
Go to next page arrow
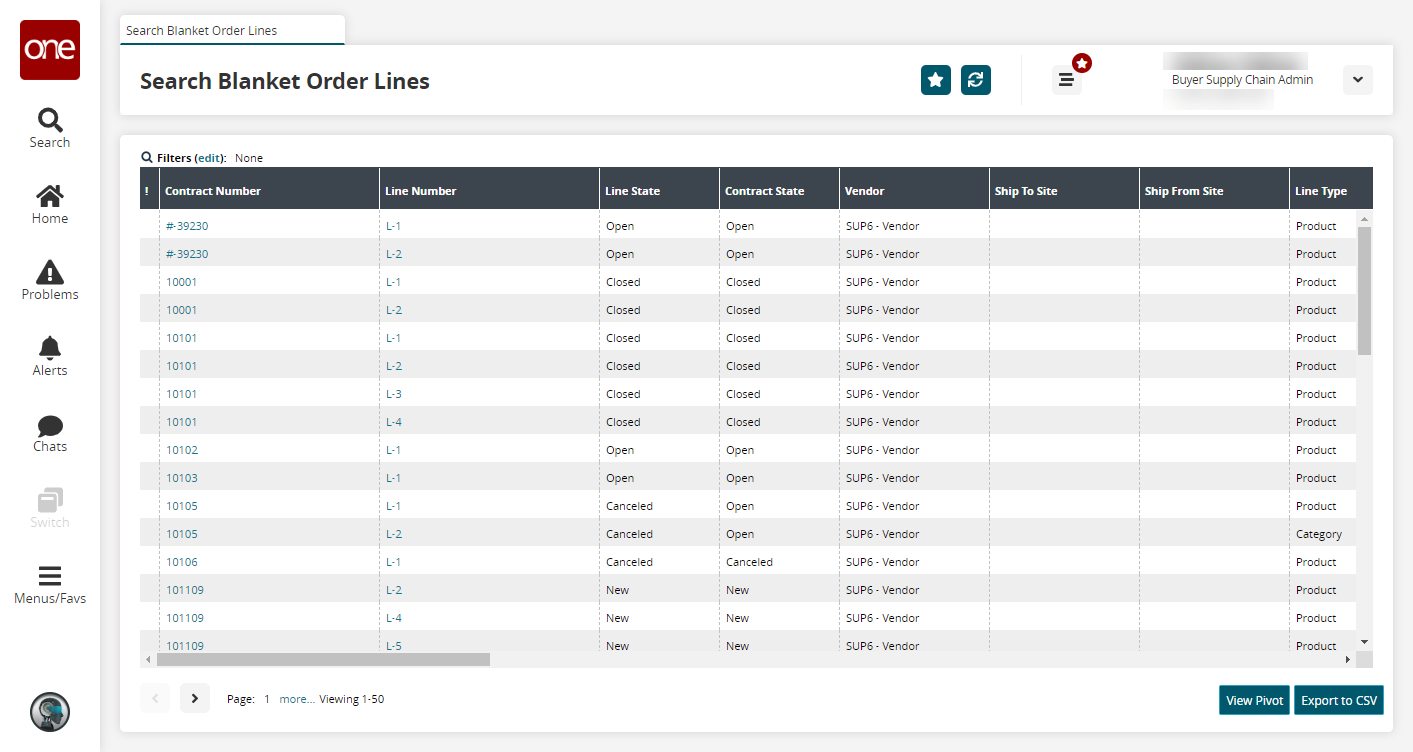(195, 699)
